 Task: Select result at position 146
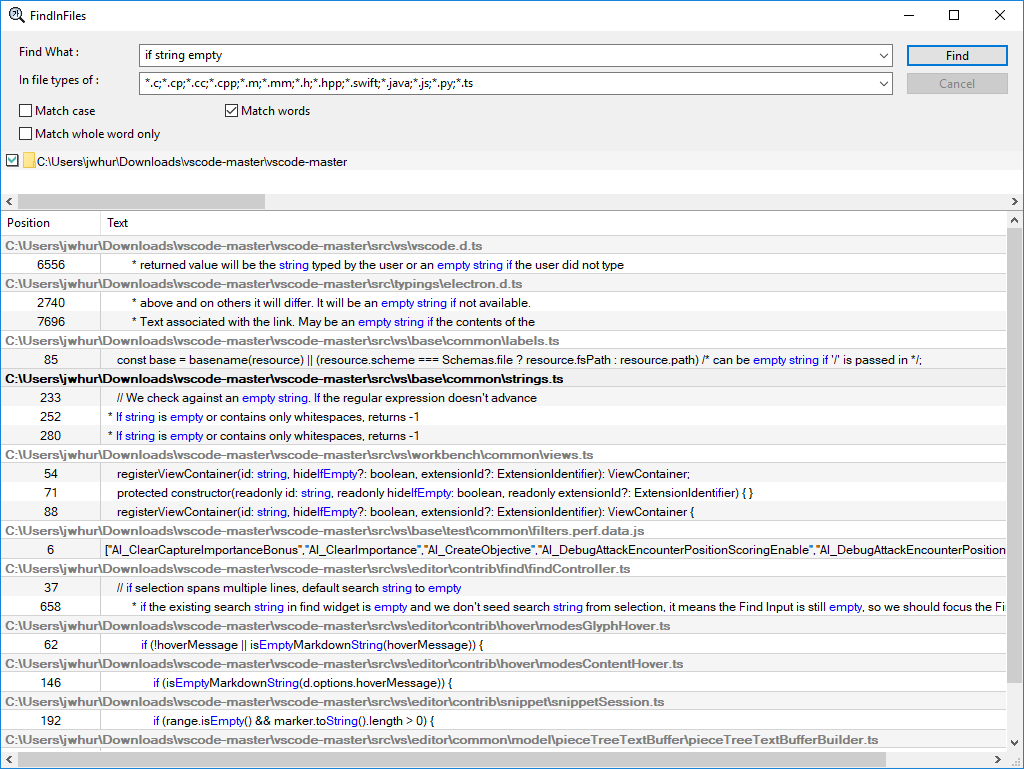pyautogui.click(x=504, y=683)
